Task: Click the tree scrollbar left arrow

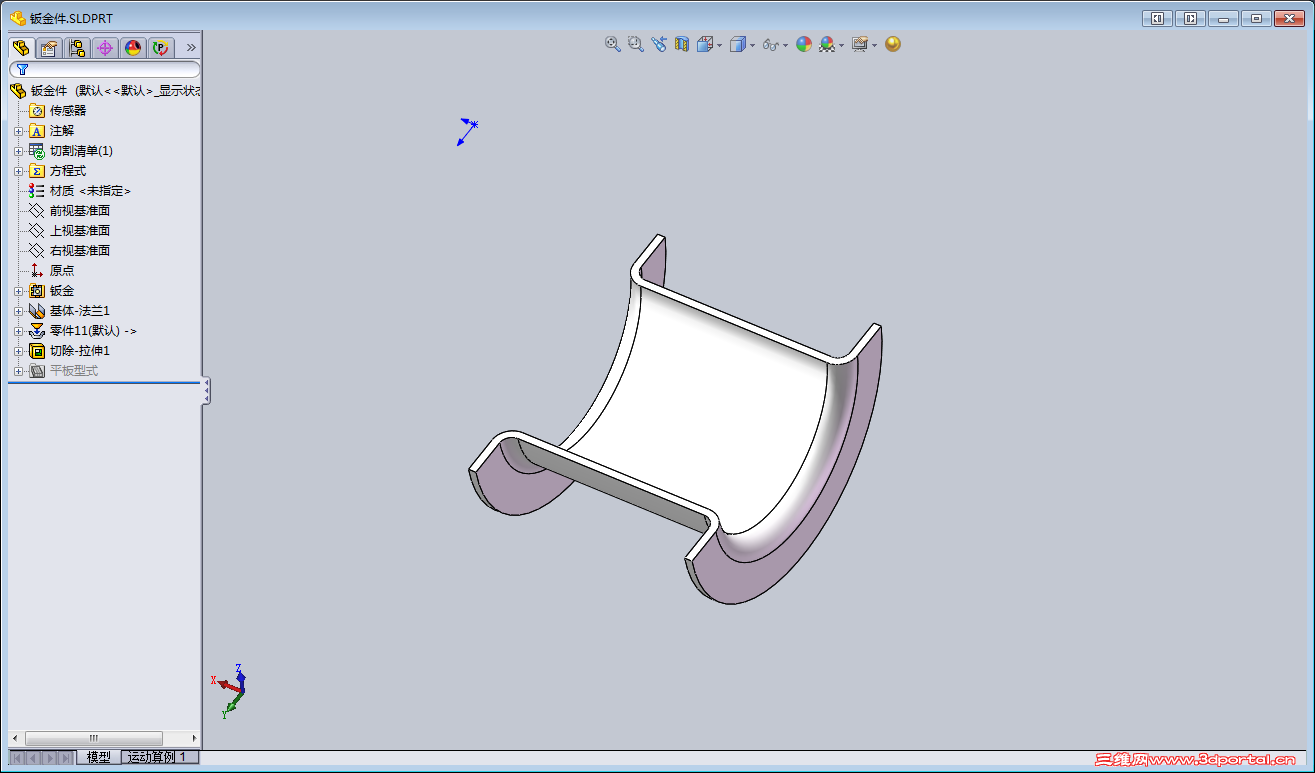Action: [15, 738]
